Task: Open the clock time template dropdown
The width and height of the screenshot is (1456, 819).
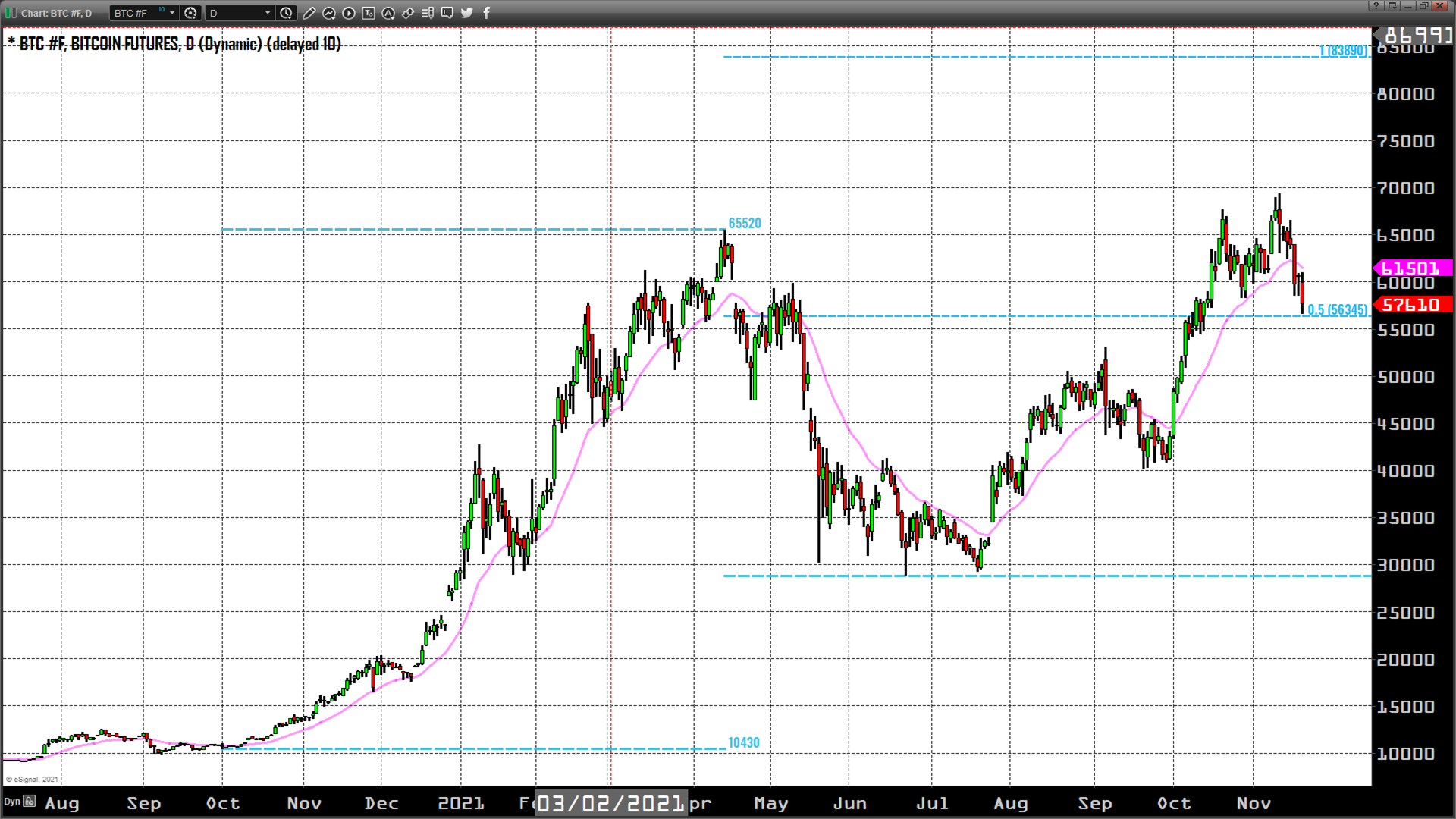Action: click(x=286, y=13)
